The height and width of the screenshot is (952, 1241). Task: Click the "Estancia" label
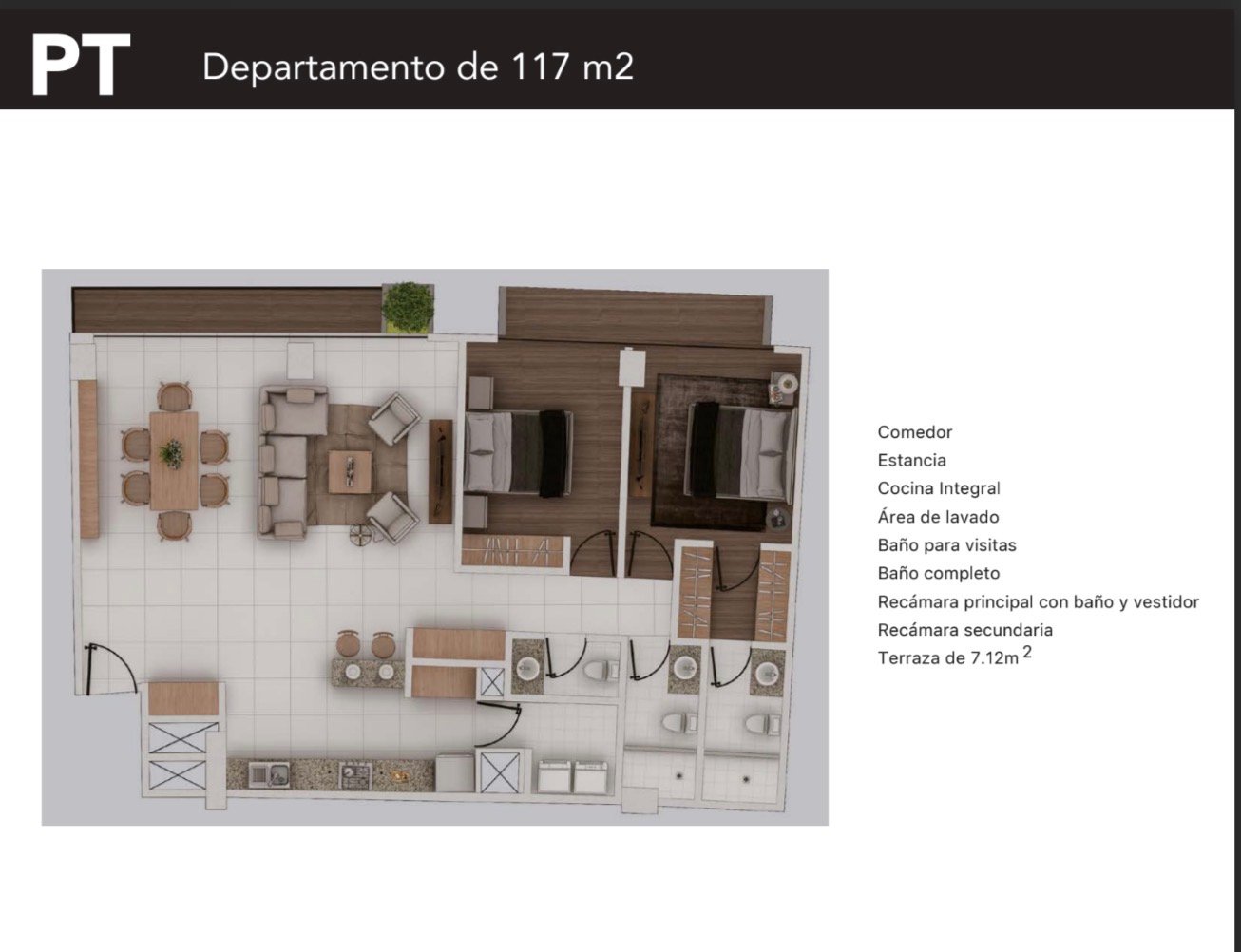[x=911, y=461]
